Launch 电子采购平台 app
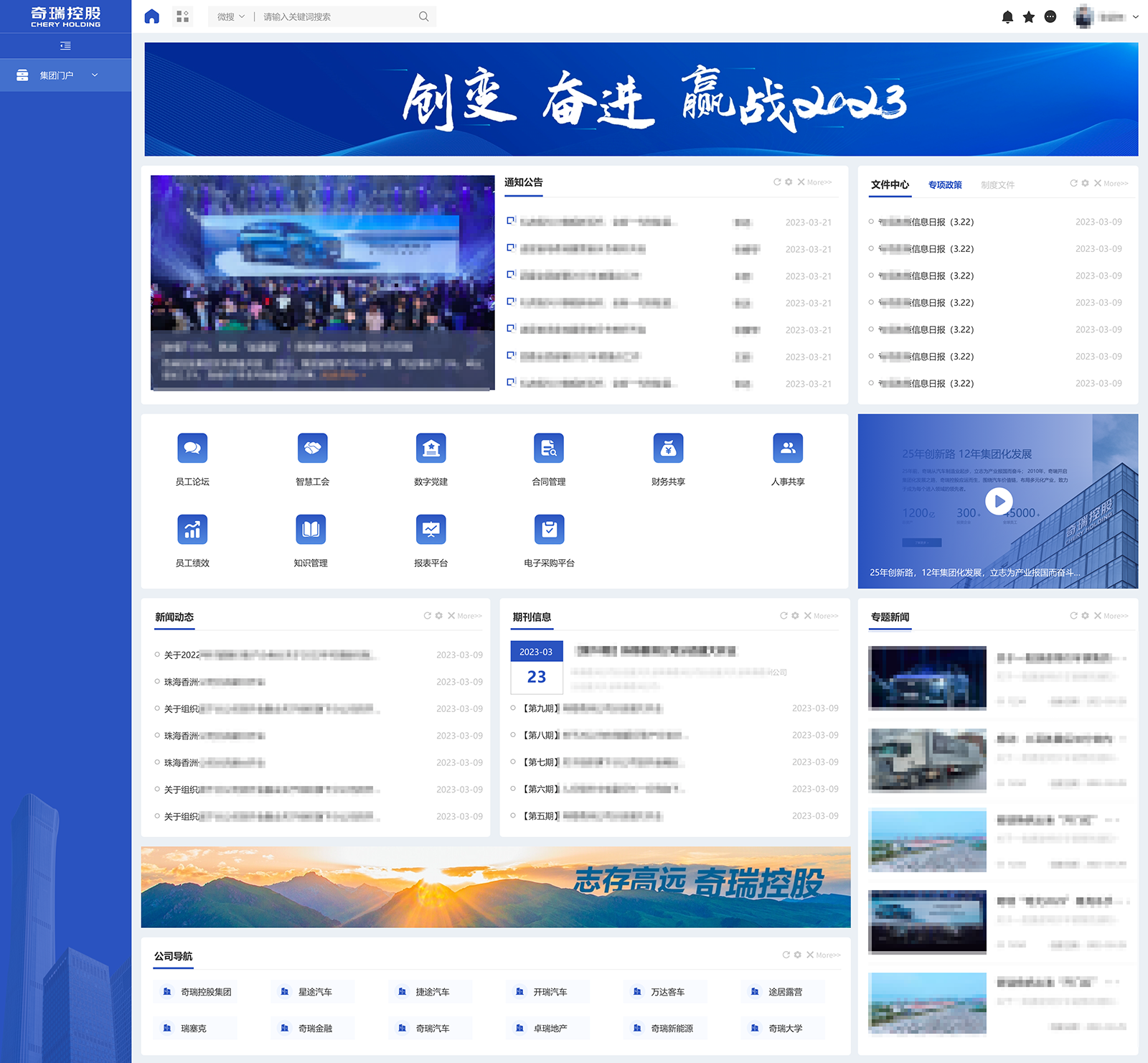The height and width of the screenshot is (1063, 1148). pos(549,541)
